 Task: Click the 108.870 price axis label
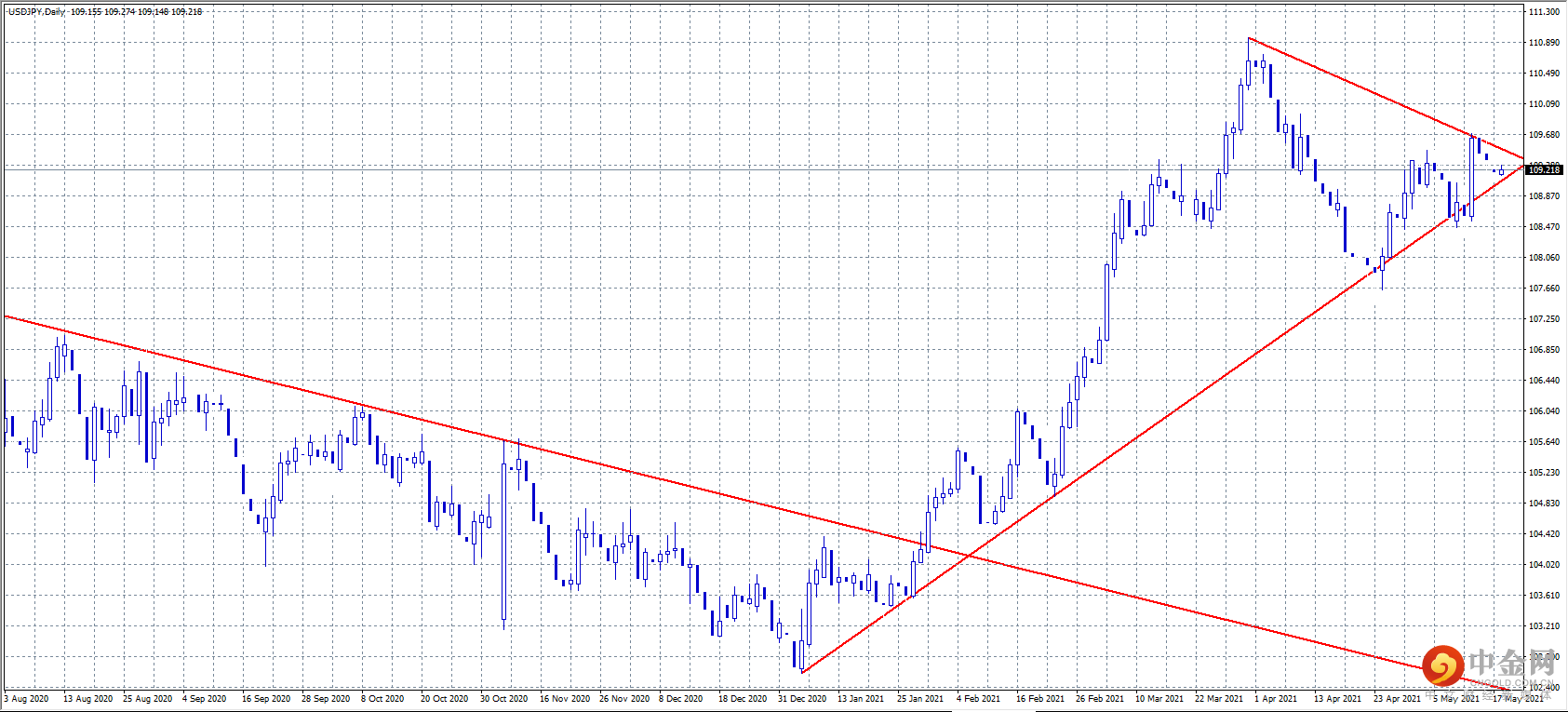point(1545,196)
